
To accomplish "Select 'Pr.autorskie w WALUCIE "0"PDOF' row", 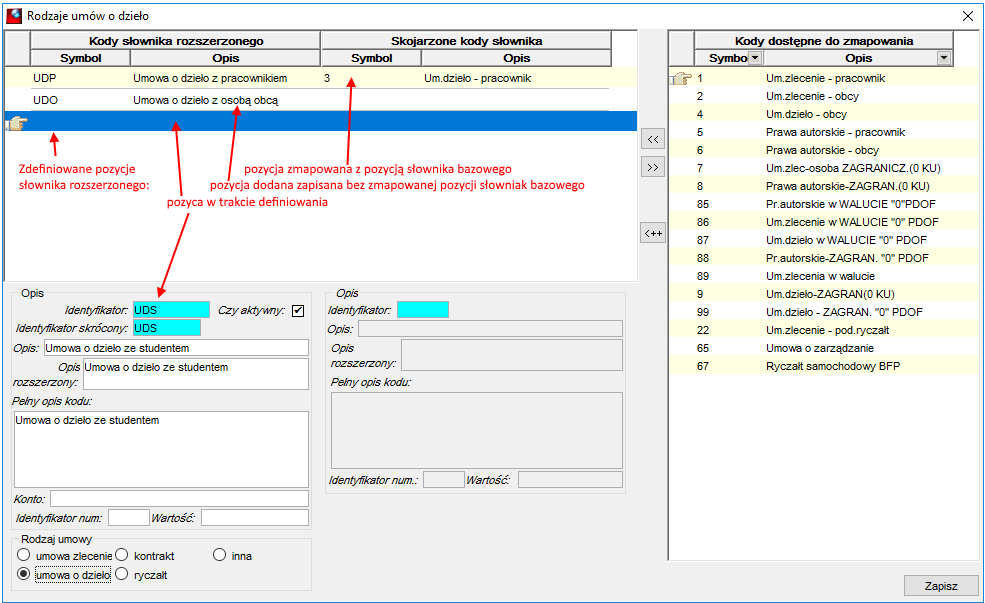I will [x=824, y=204].
